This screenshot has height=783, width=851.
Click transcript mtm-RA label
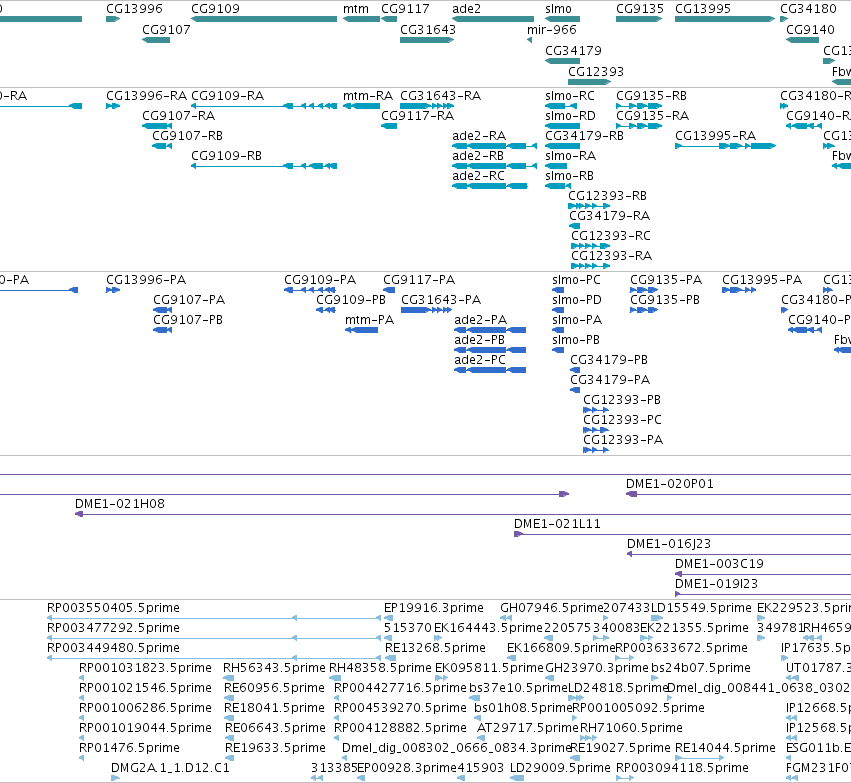click(x=368, y=96)
